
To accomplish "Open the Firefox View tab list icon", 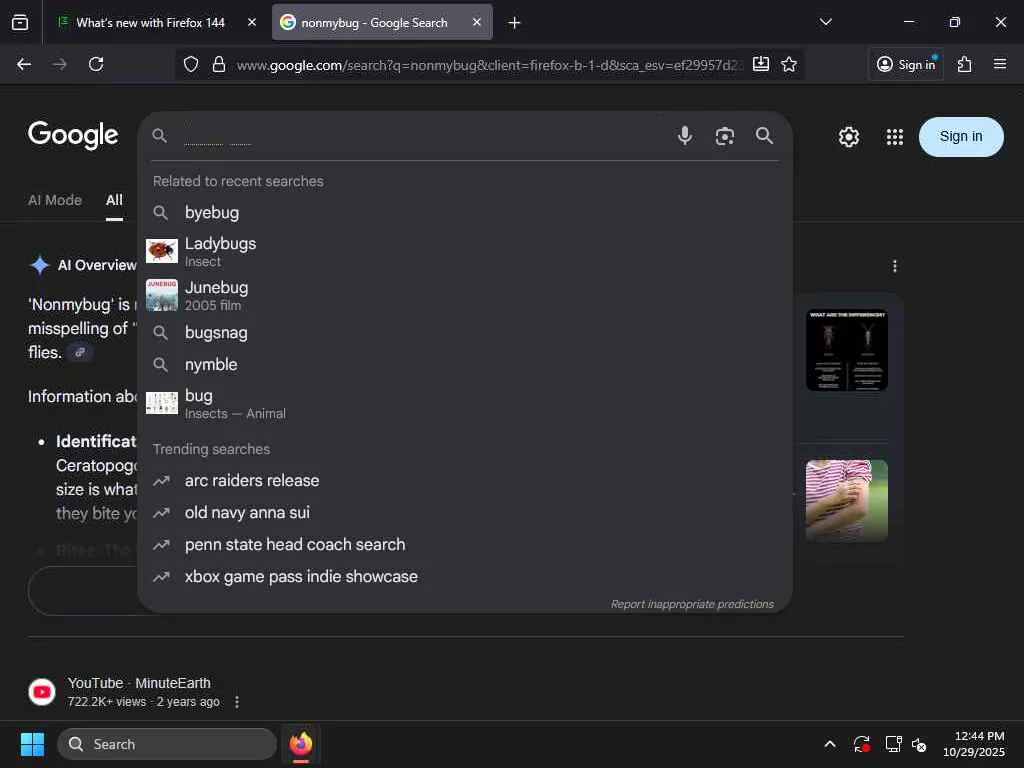I will 20,22.
